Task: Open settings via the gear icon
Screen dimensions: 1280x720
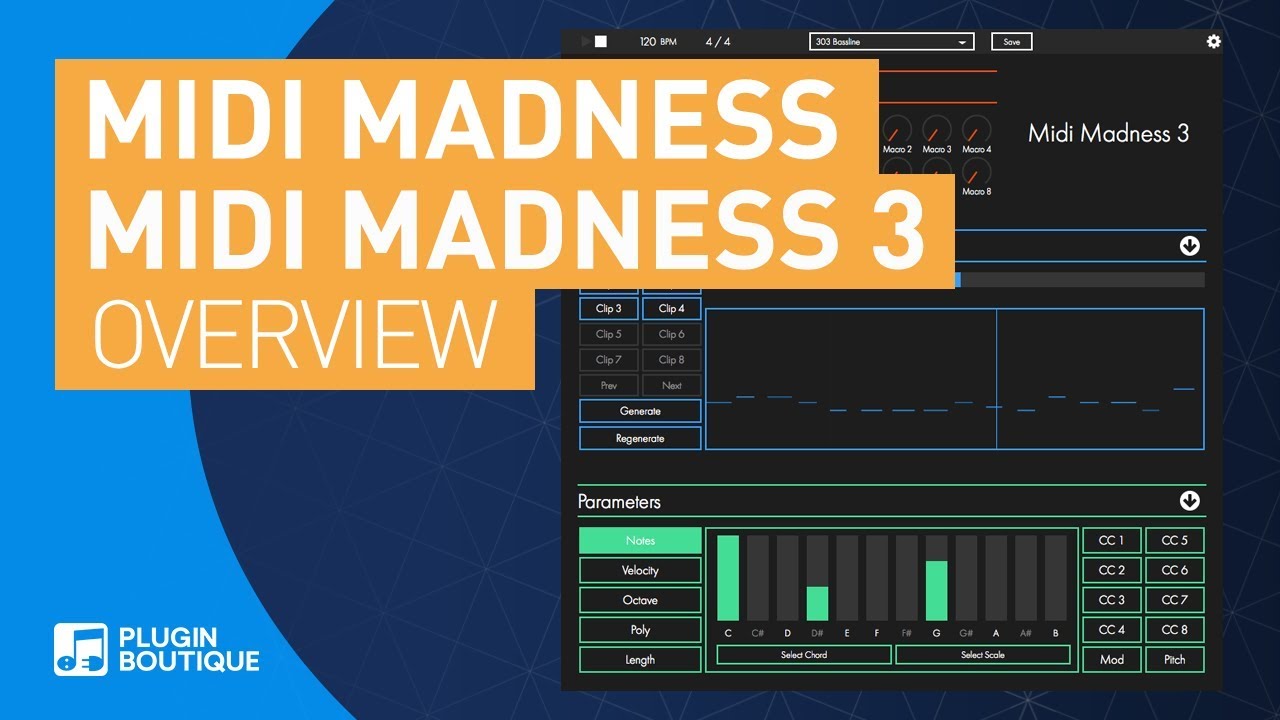Action: click(1214, 41)
